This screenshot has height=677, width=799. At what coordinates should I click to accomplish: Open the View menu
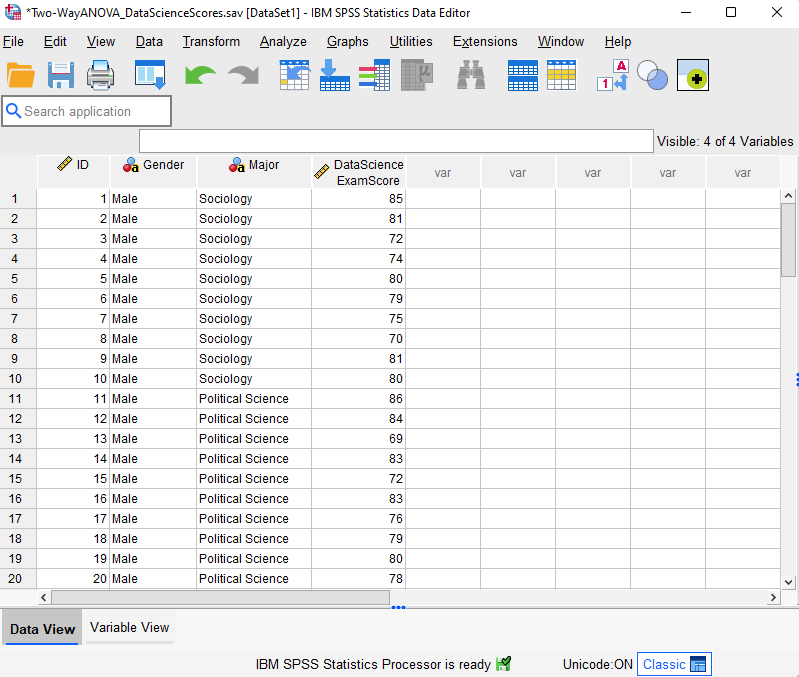point(101,41)
